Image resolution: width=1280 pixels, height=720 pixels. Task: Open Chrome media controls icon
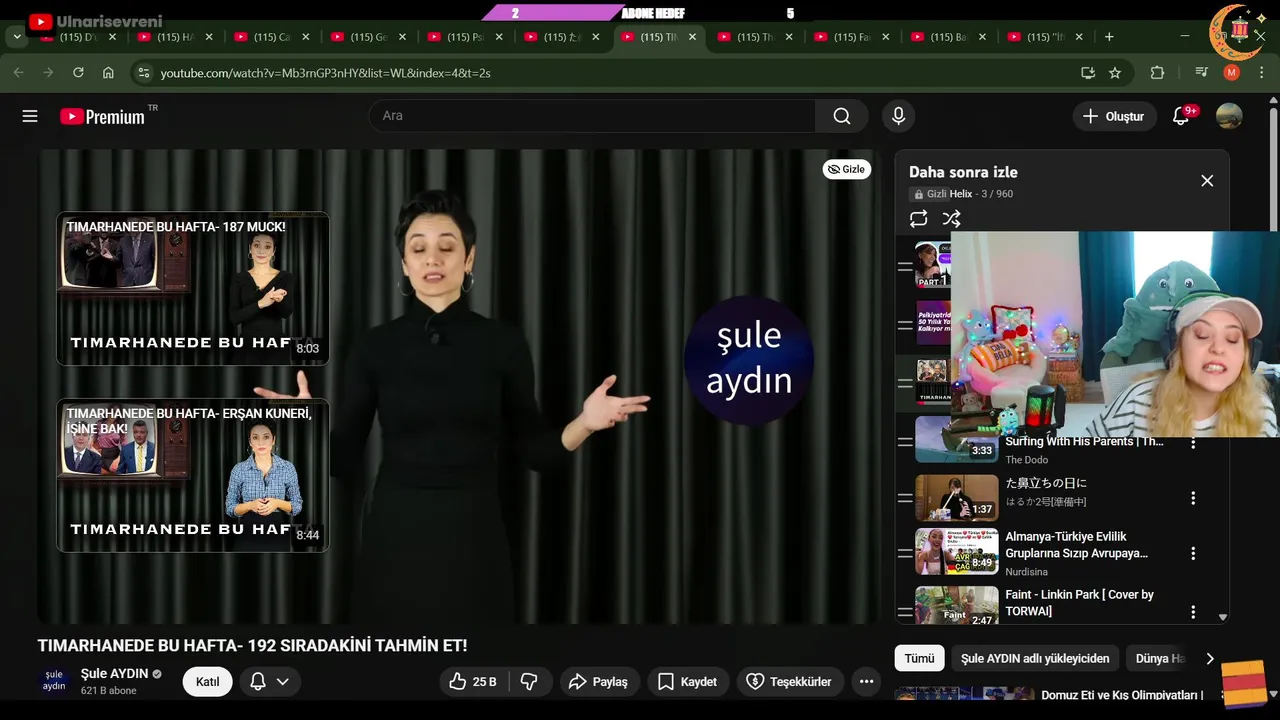pyautogui.click(x=1202, y=73)
